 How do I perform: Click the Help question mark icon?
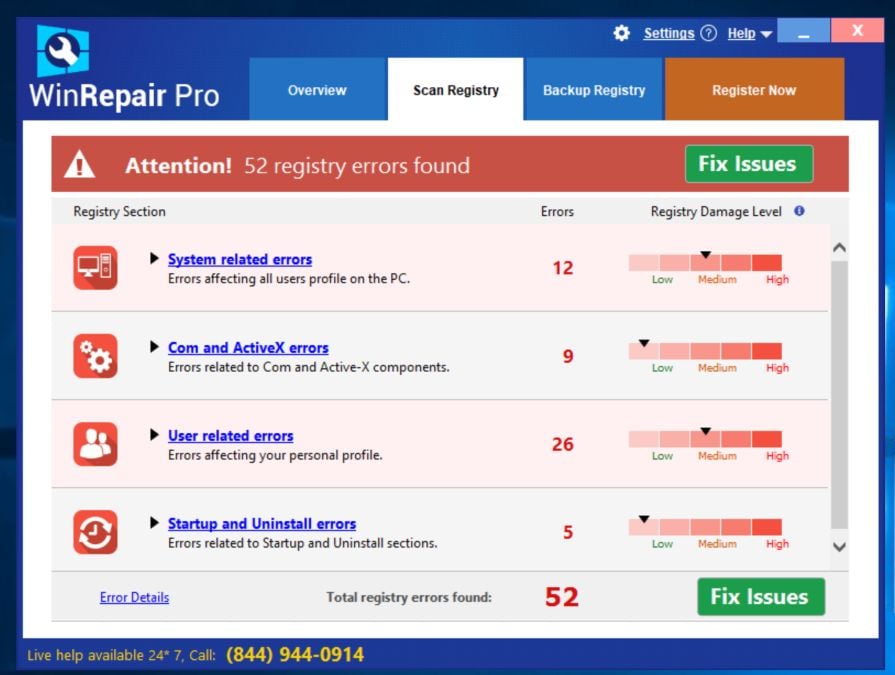pos(708,33)
